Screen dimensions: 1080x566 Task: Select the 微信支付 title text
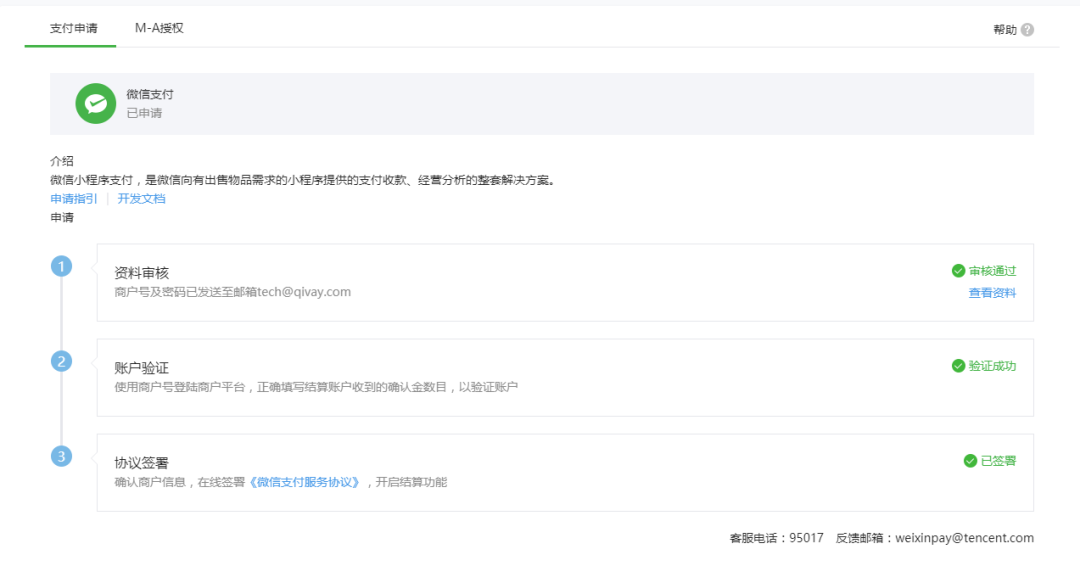point(149,94)
